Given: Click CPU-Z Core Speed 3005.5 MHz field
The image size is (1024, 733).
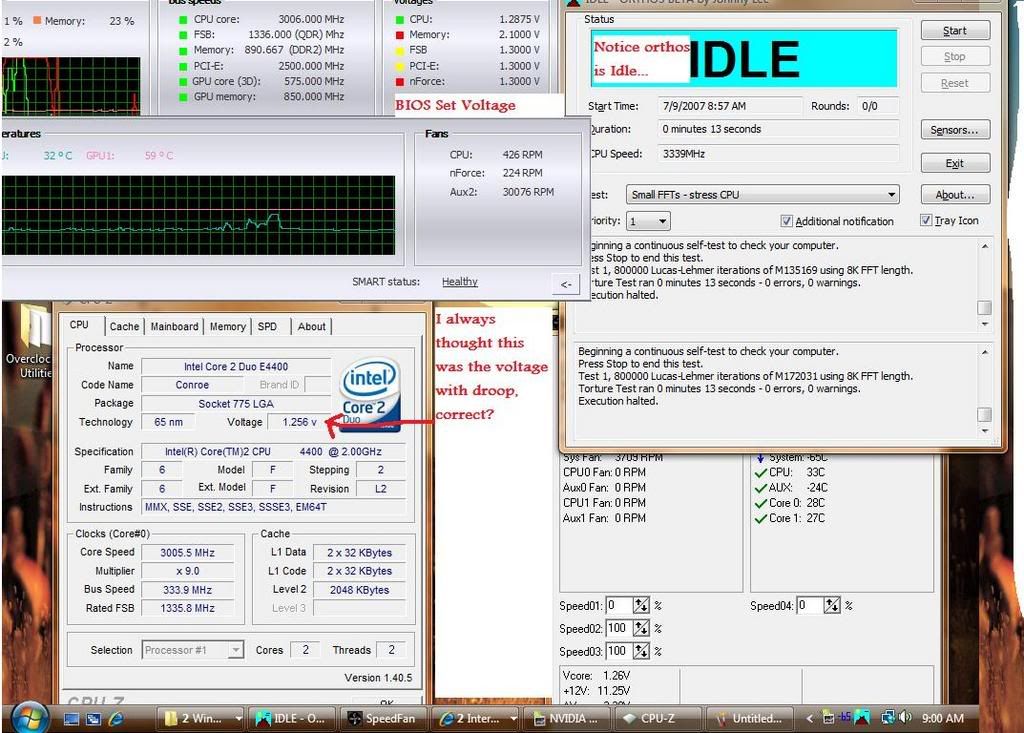Looking at the screenshot, I should tap(187, 553).
